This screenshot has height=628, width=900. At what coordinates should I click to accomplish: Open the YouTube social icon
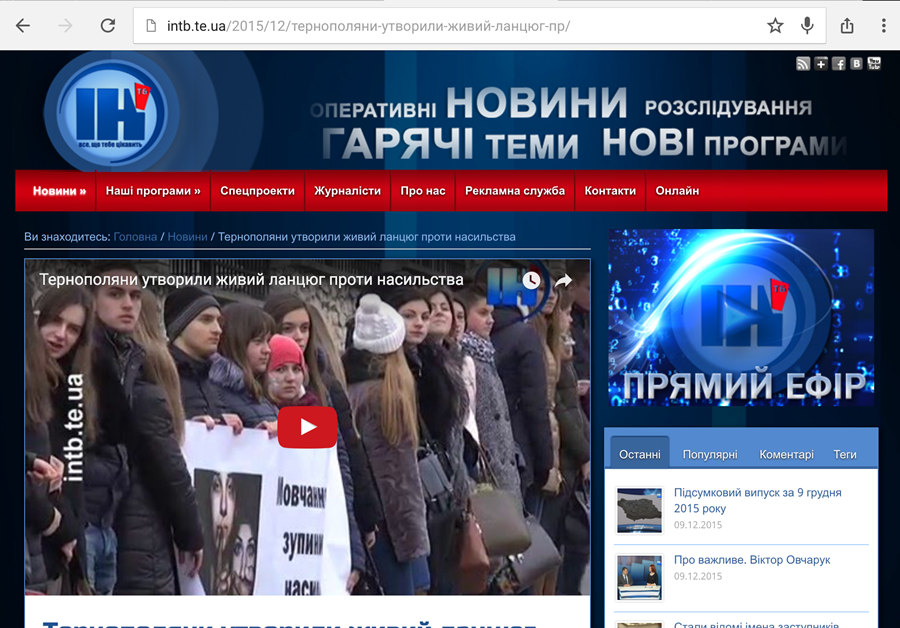(x=874, y=64)
